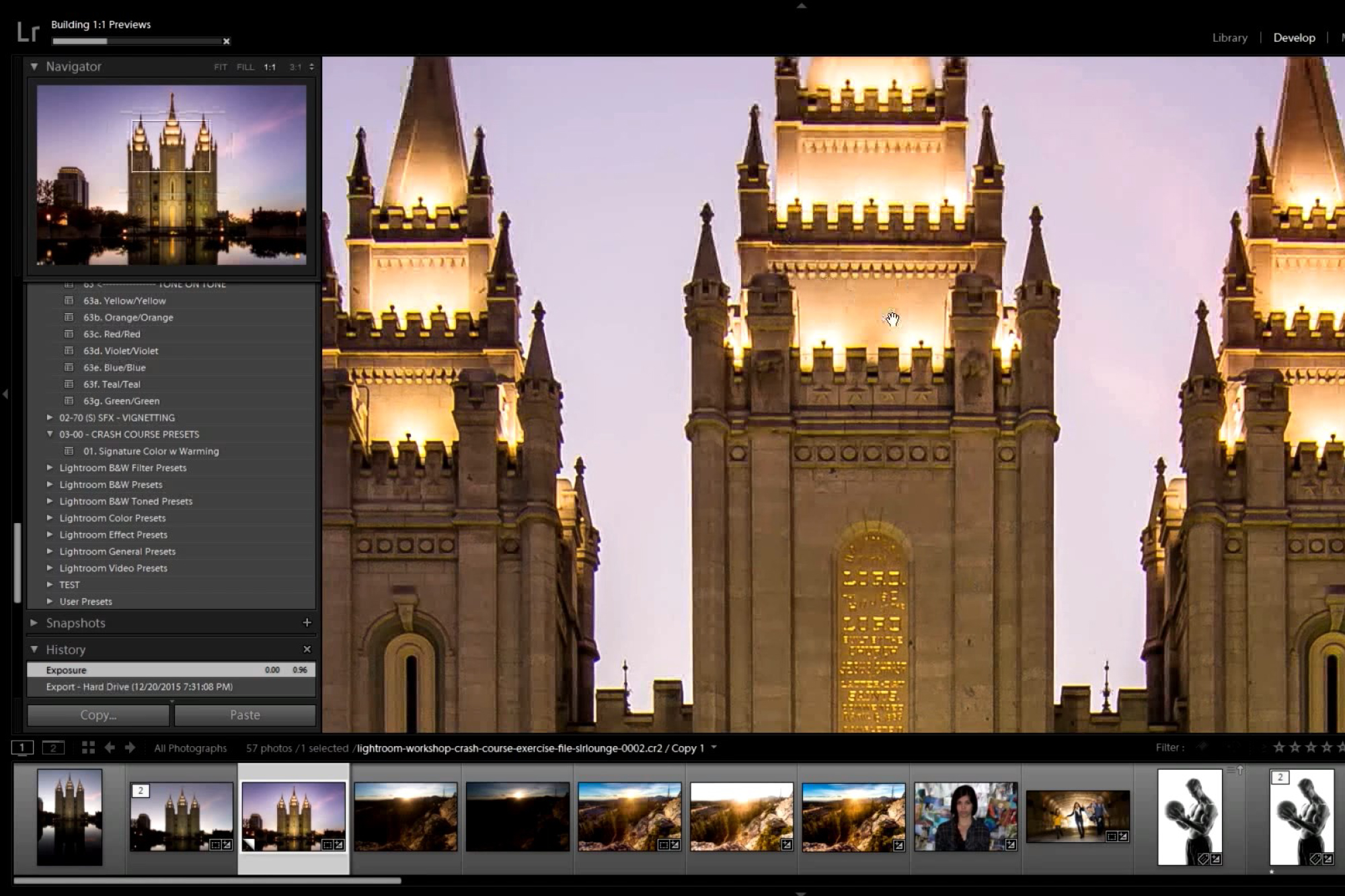
Task: Set navigator zoom to FIT
Action: 221,67
